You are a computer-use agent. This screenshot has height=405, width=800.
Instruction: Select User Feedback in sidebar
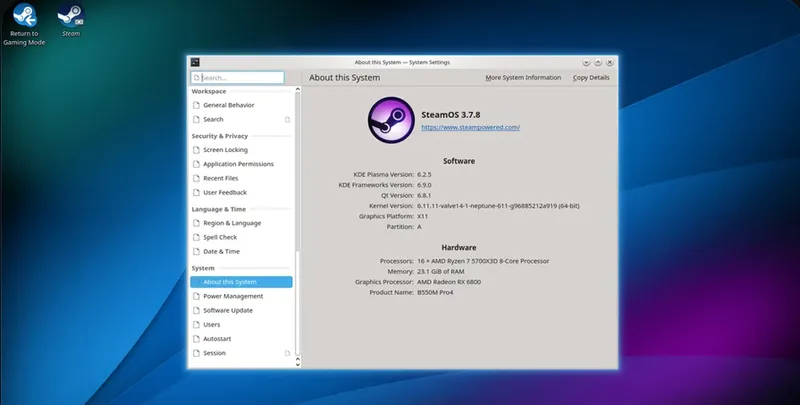[241, 193]
